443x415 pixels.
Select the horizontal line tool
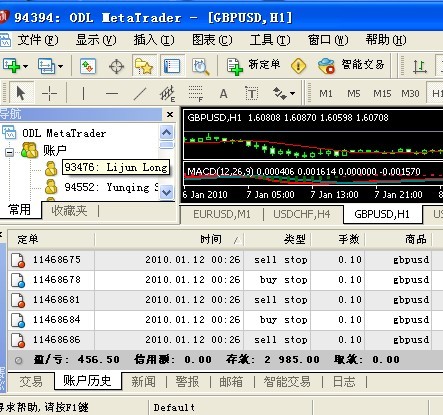click(112, 94)
